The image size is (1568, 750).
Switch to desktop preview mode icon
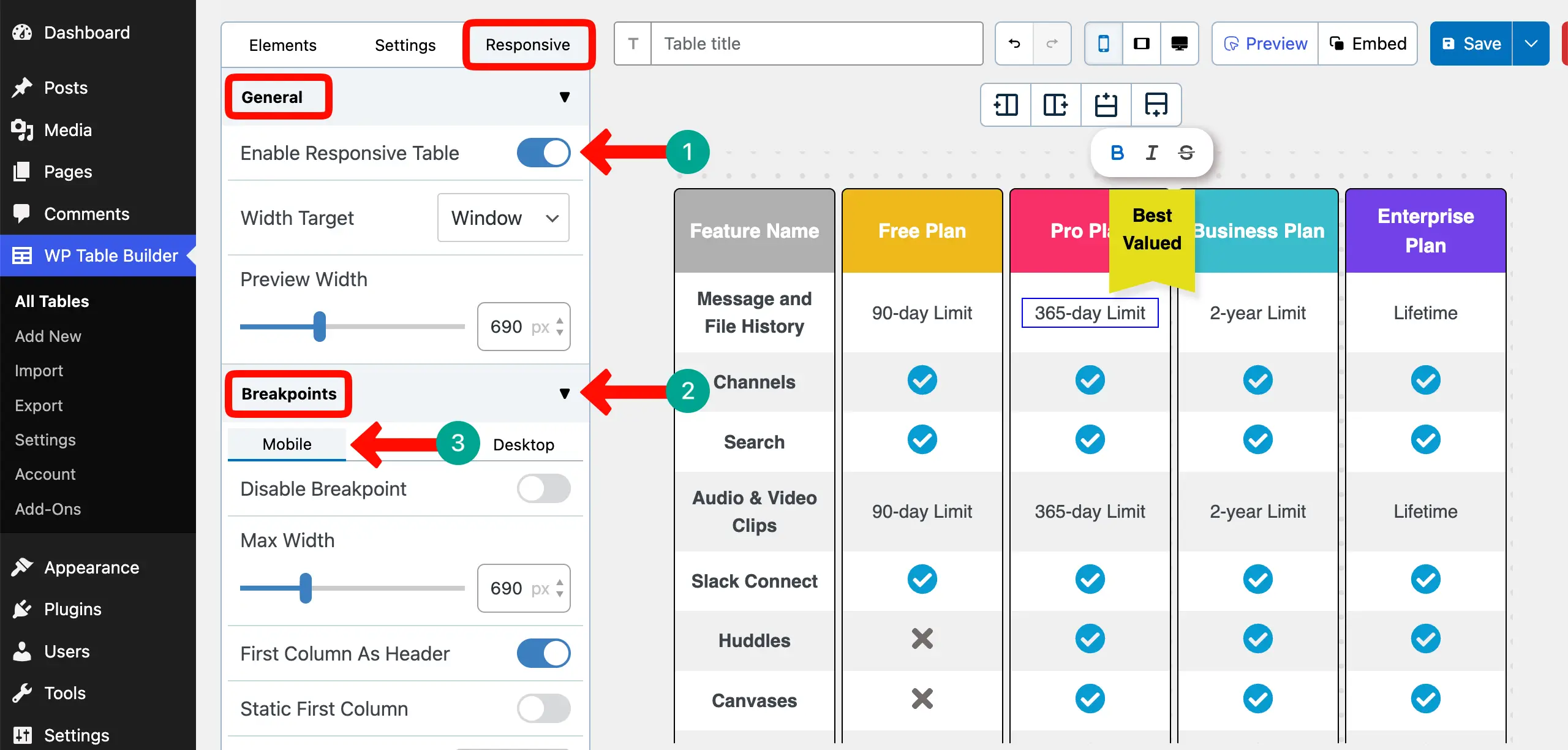pyautogui.click(x=1179, y=44)
